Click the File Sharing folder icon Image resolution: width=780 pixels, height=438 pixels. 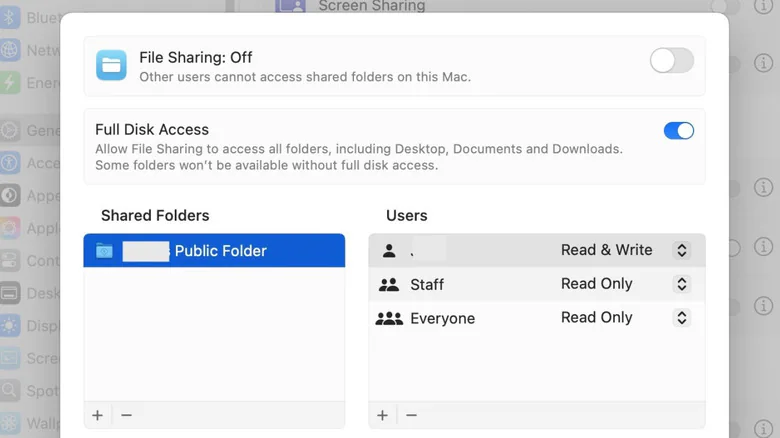click(111, 65)
